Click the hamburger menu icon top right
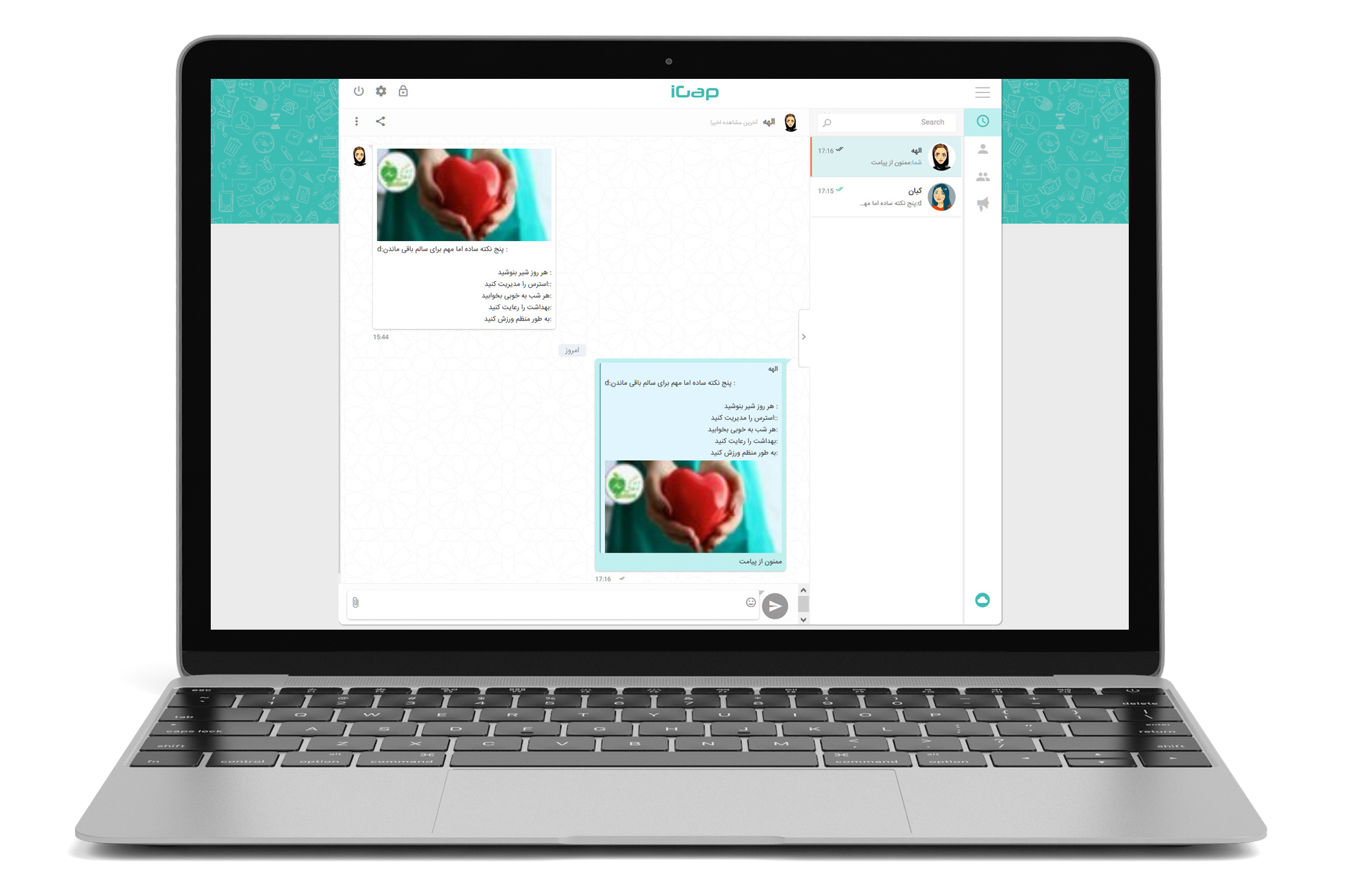Screen dimensions: 1346x896 [982, 93]
